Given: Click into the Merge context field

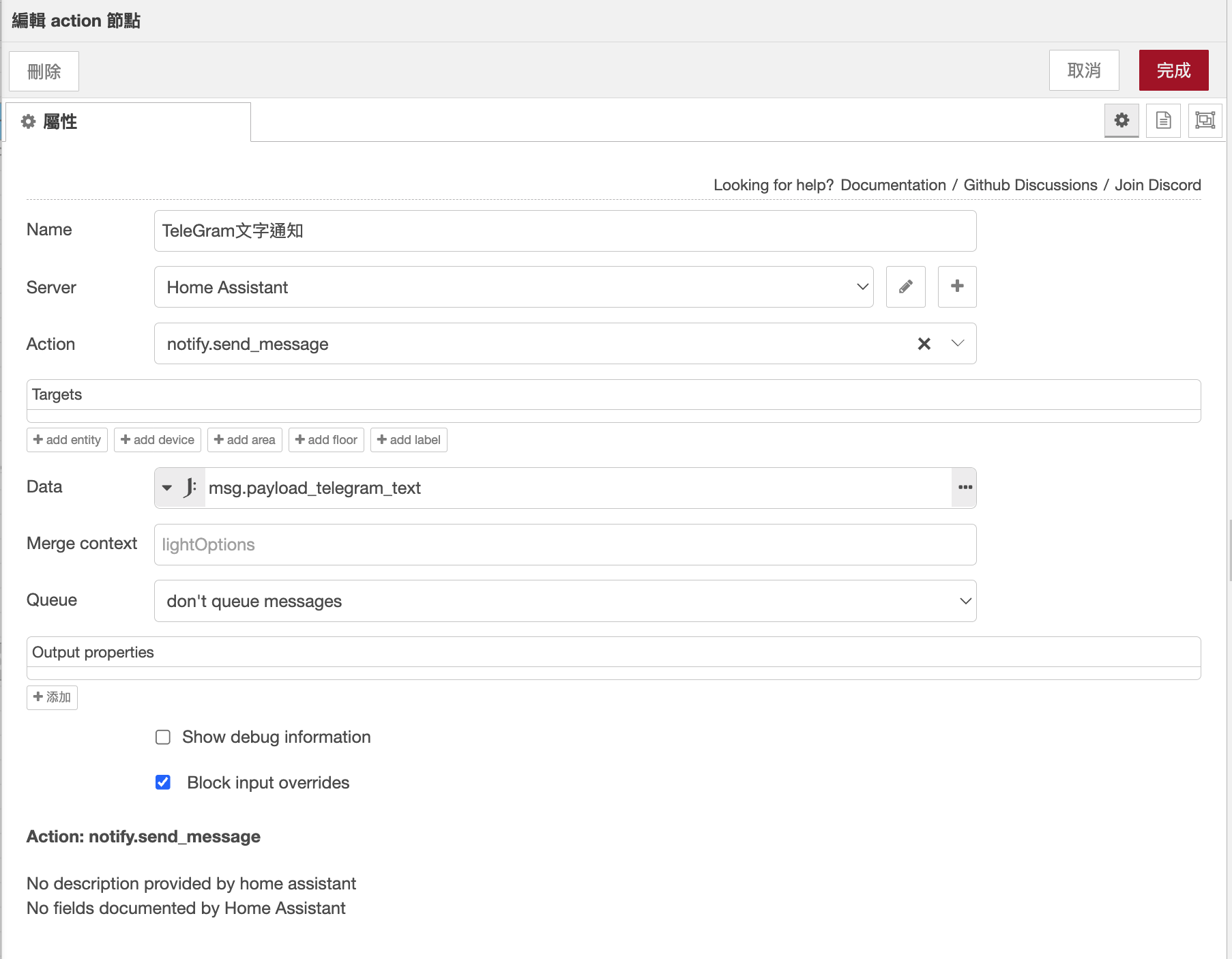Looking at the screenshot, I should 565,544.
